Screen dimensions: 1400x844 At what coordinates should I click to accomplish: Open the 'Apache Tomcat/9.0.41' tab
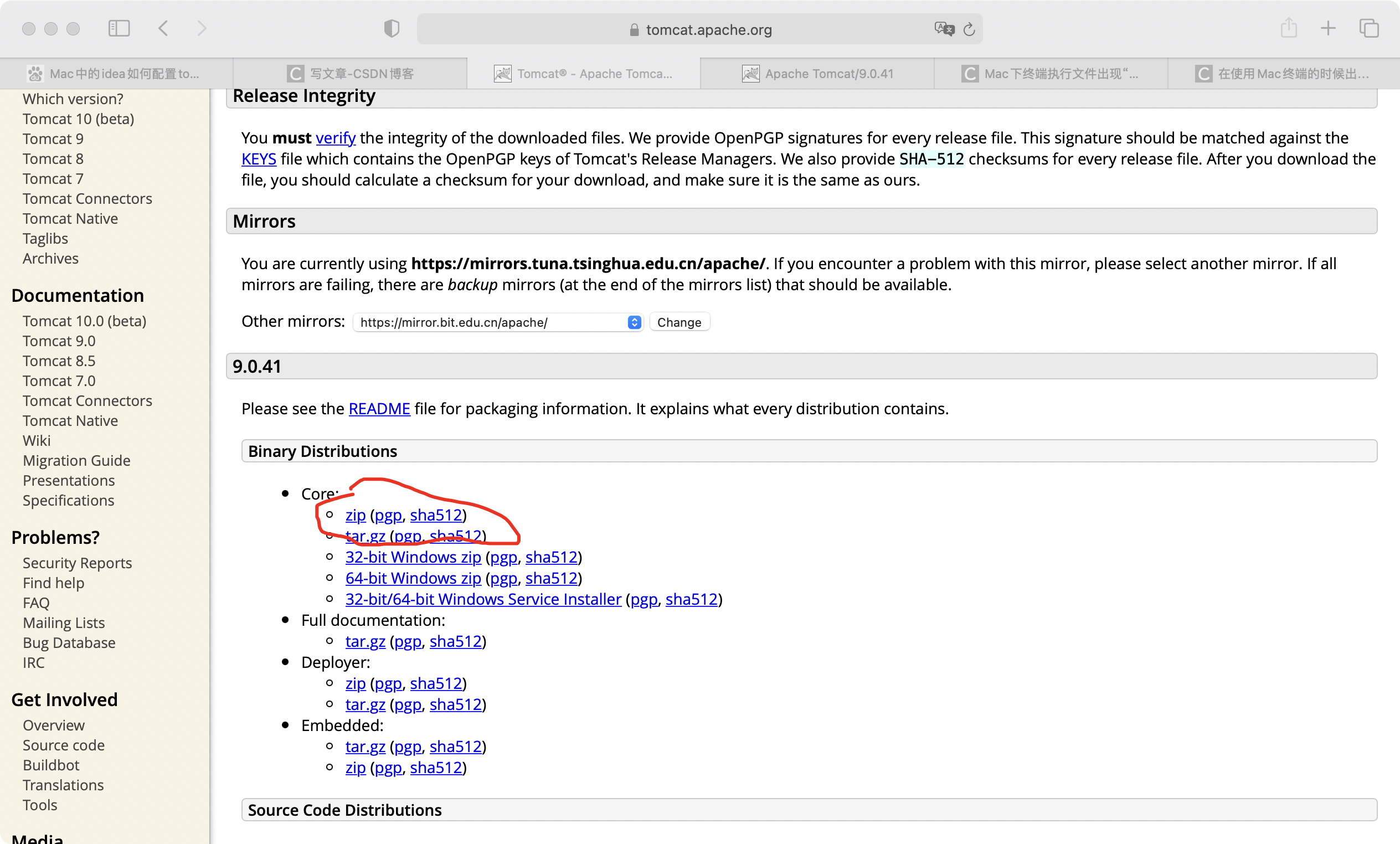(x=817, y=74)
